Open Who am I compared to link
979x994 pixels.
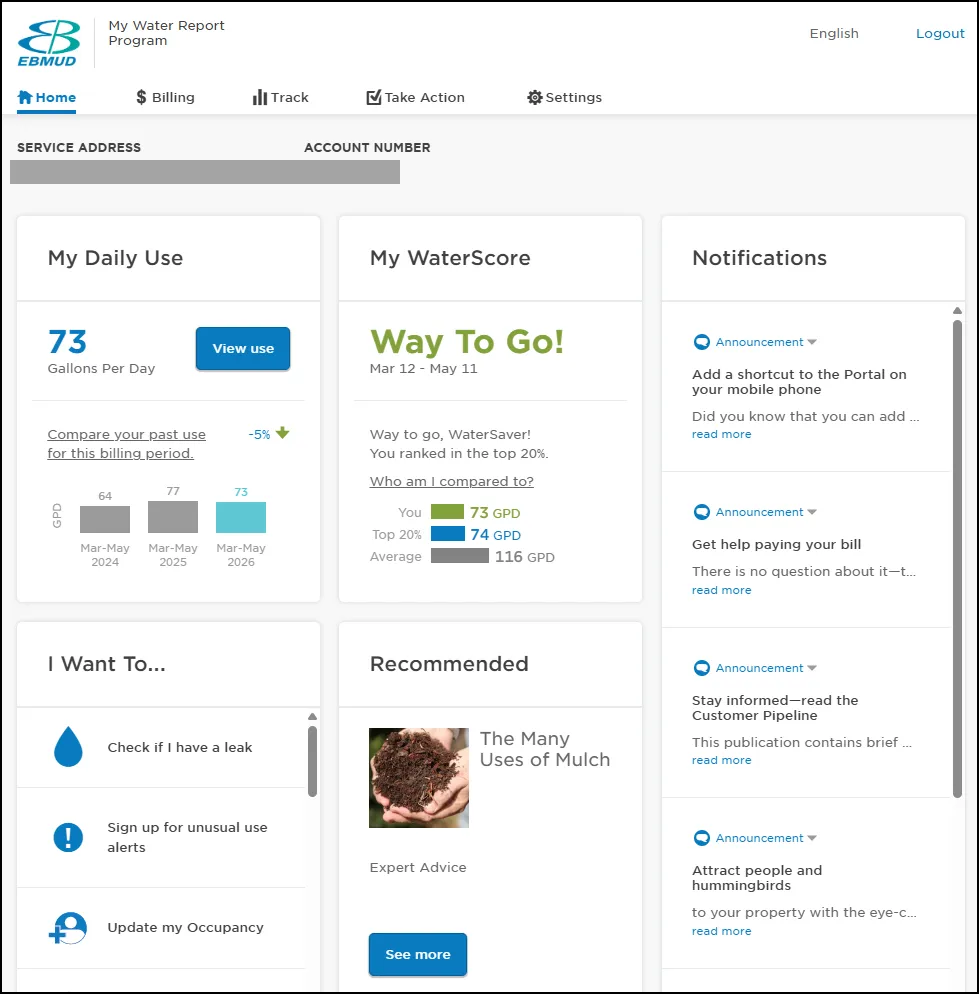click(451, 481)
